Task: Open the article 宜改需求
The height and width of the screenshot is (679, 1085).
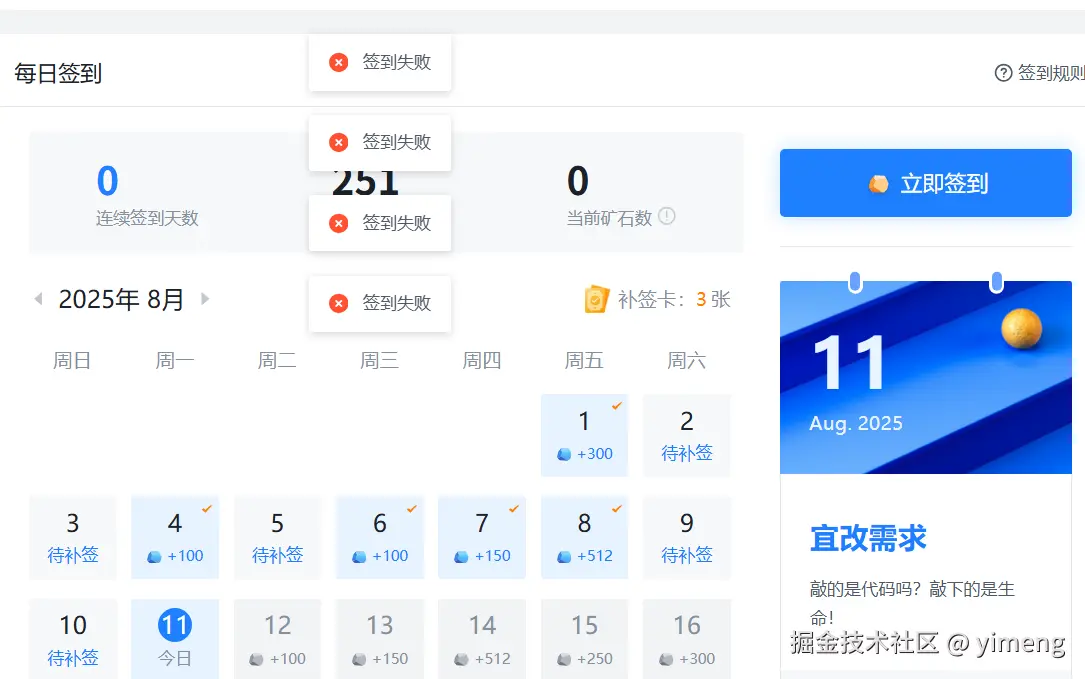Action: click(866, 538)
